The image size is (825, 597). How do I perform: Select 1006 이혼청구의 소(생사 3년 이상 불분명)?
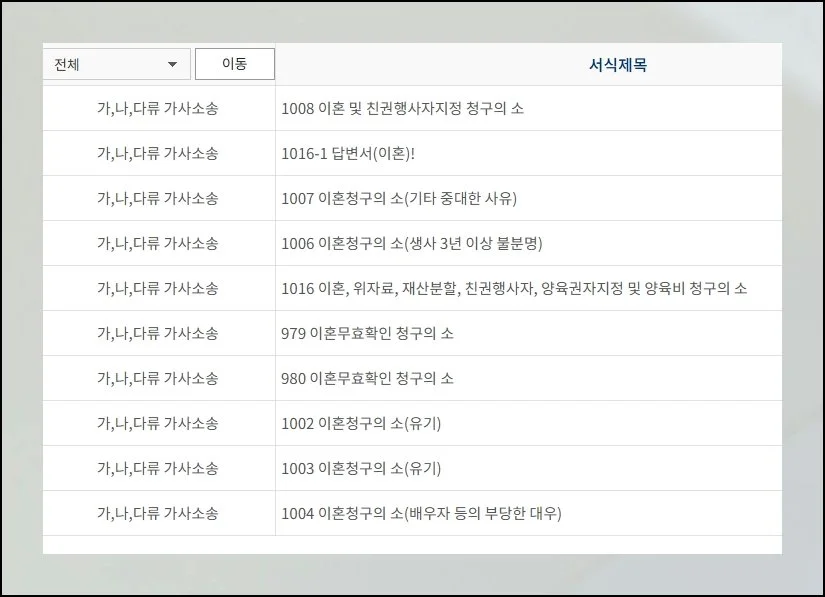point(412,243)
